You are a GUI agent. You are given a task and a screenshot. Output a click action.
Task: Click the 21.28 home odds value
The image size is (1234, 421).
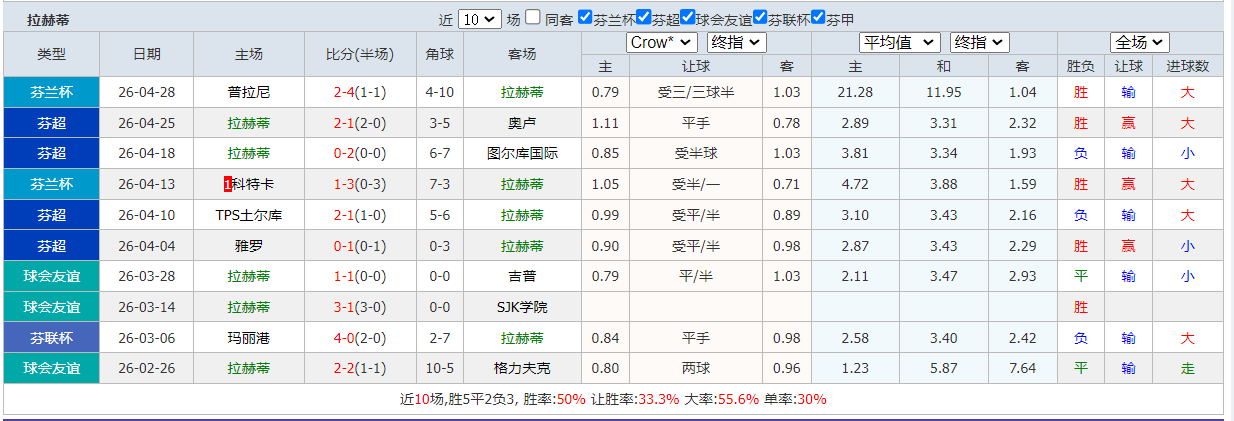tap(856, 92)
